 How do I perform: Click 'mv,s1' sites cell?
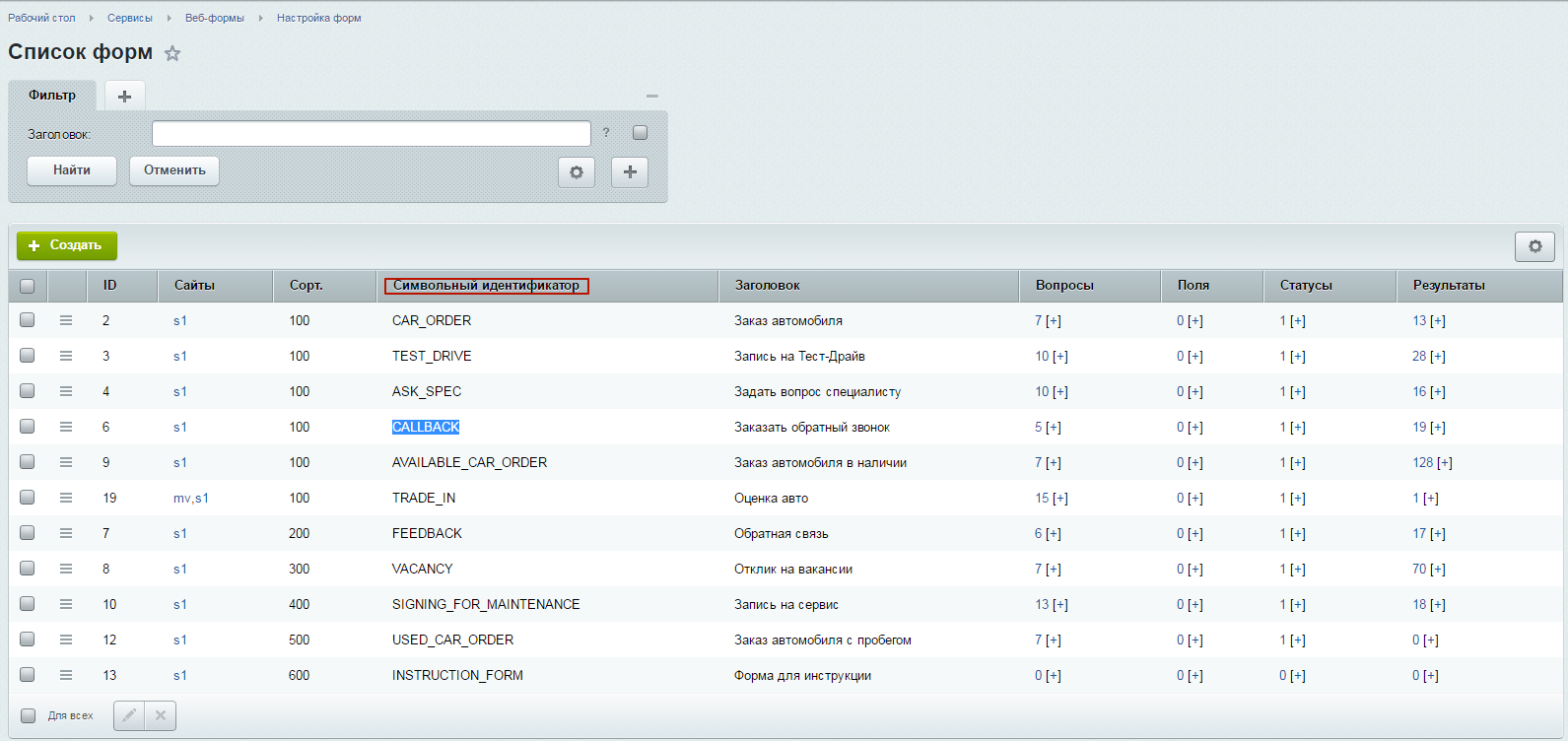click(x=191, y=498)
